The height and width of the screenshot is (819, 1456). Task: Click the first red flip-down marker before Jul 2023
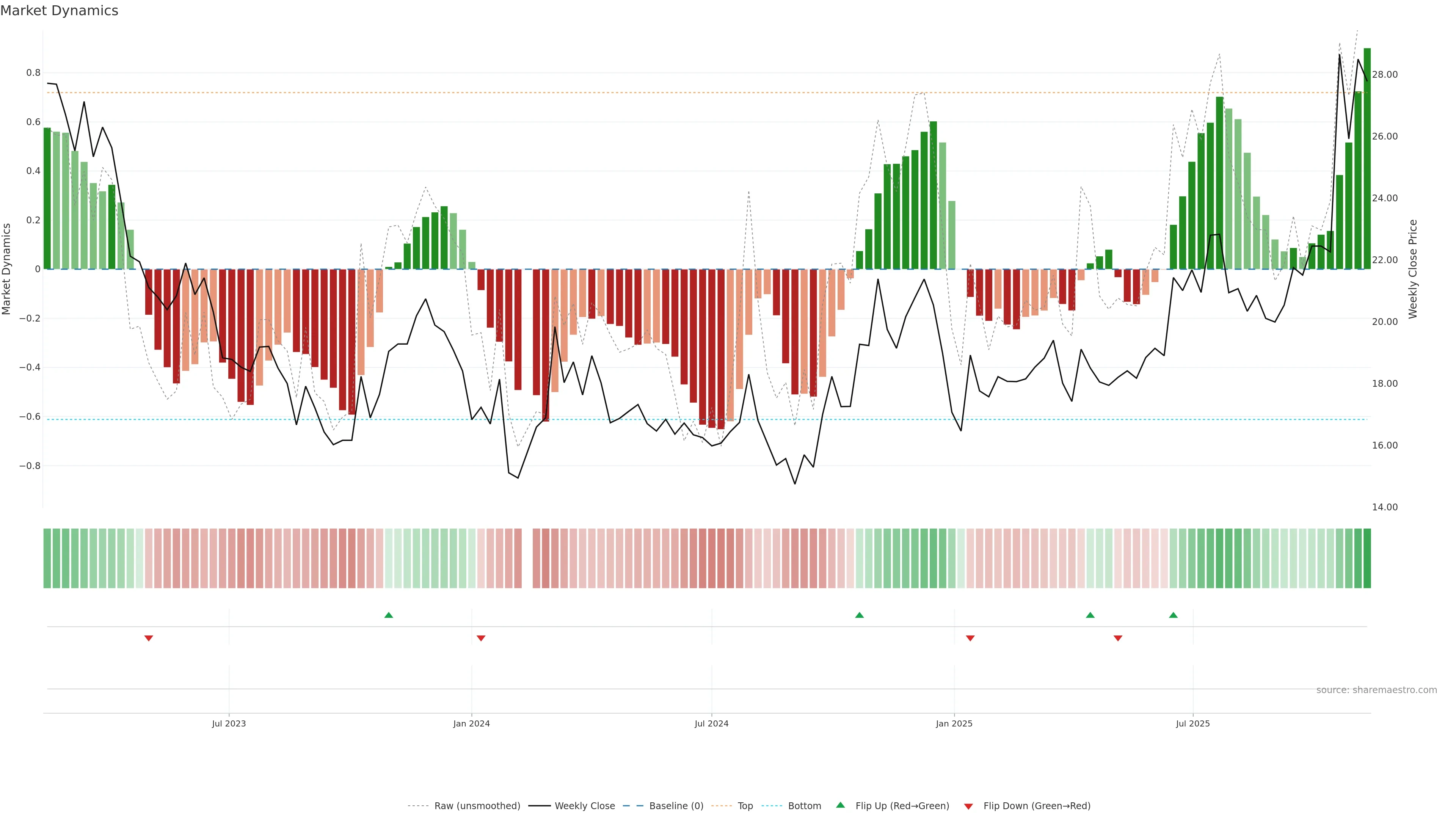click(149, 638)
